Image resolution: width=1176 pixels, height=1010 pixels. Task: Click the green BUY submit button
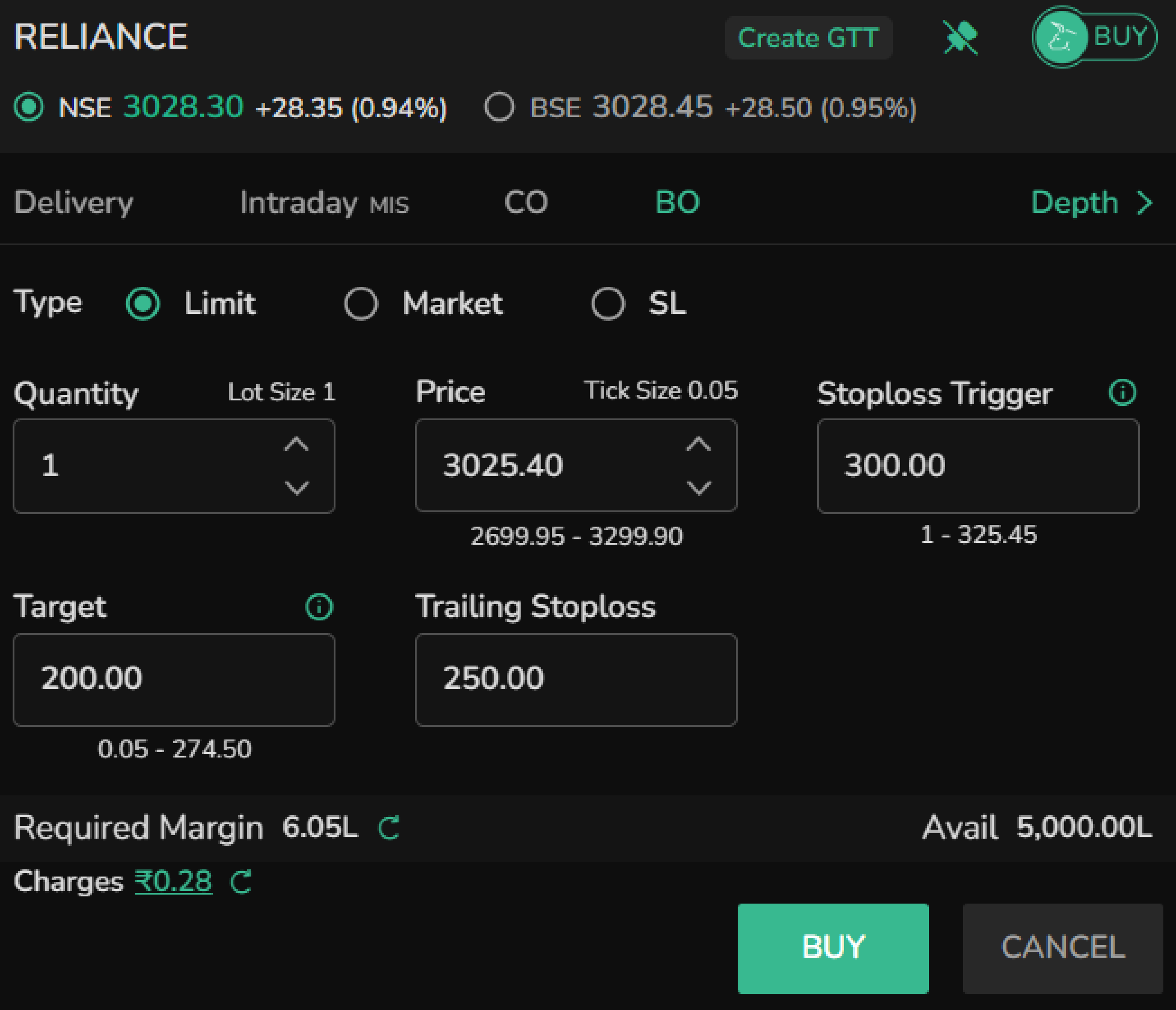(x=833, y=948)
